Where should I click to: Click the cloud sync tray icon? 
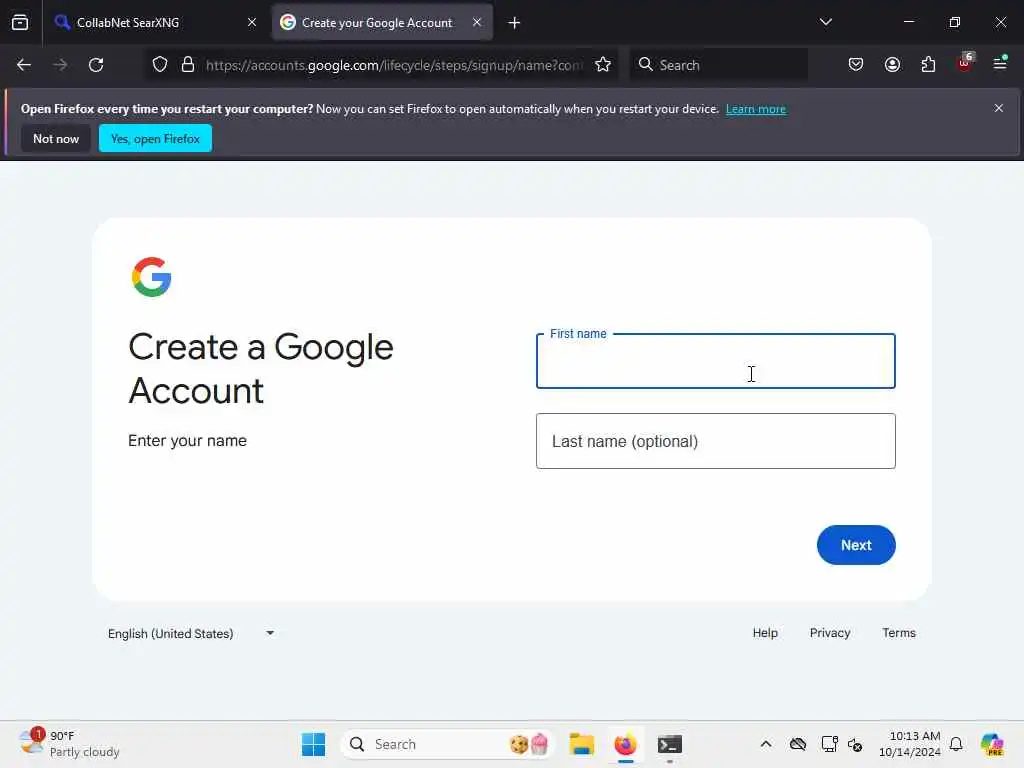coord(797,744)
